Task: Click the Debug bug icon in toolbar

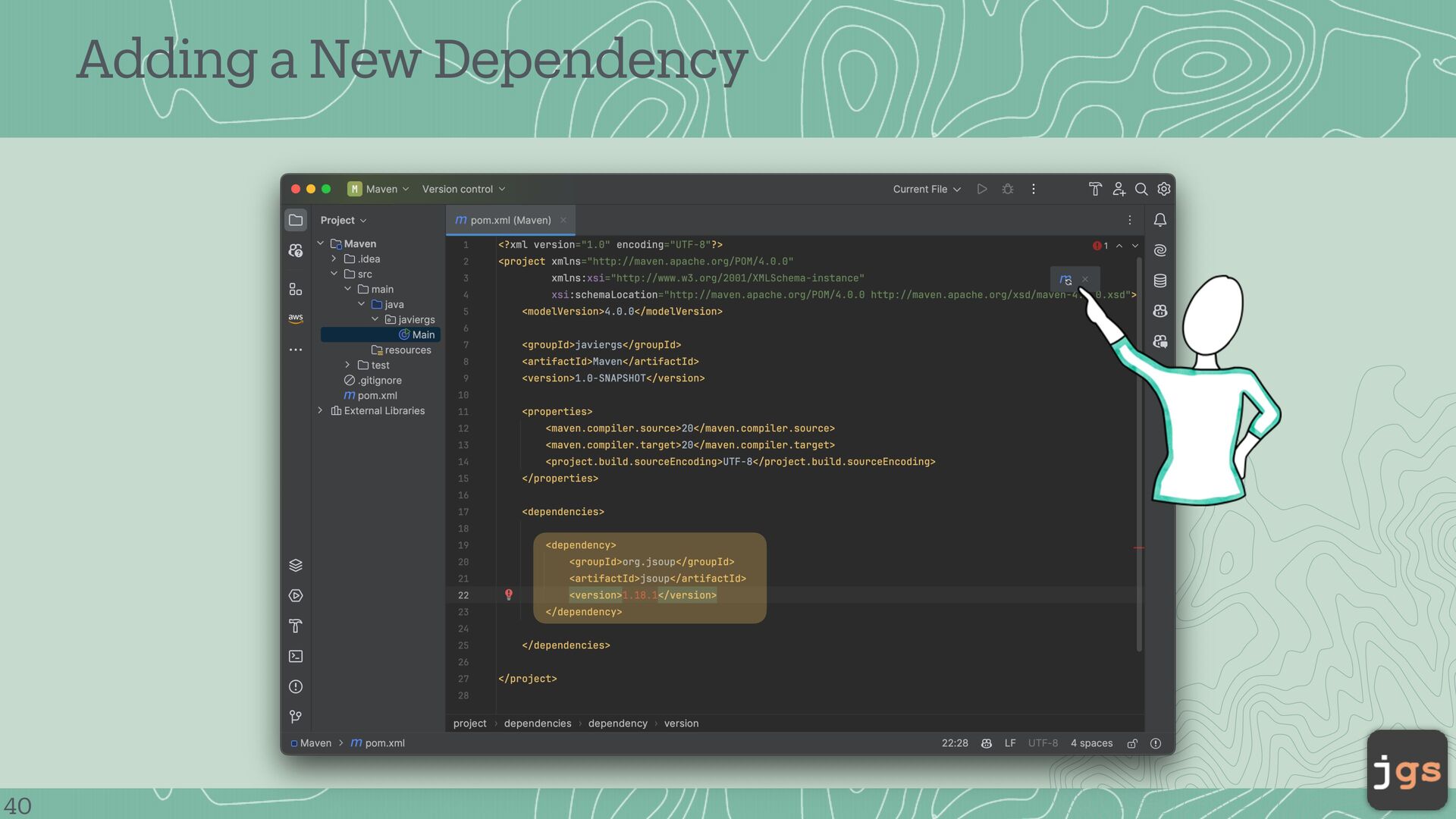Action: (1008, 189)
